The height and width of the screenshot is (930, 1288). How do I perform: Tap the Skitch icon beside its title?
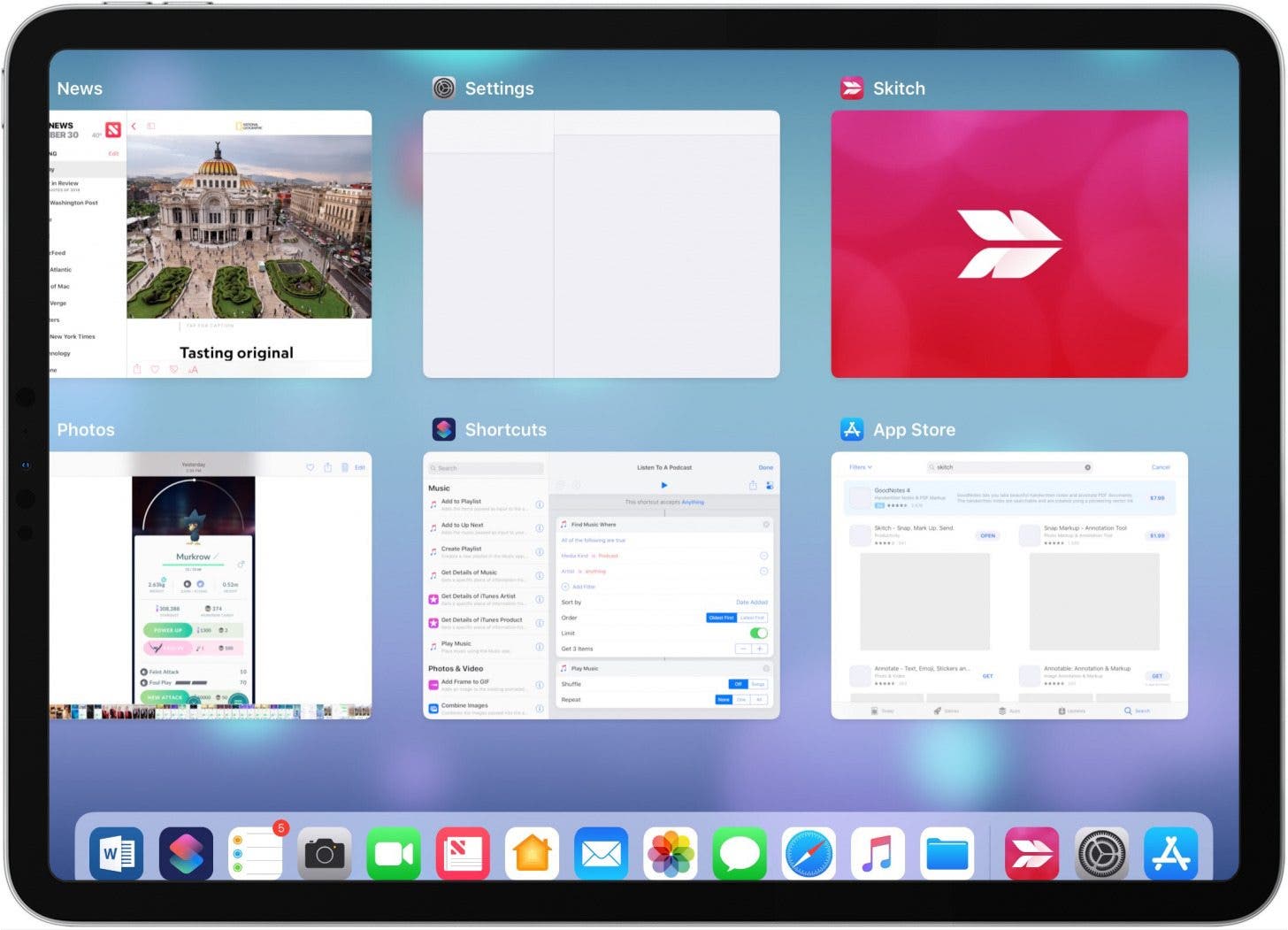pos(852,88)
